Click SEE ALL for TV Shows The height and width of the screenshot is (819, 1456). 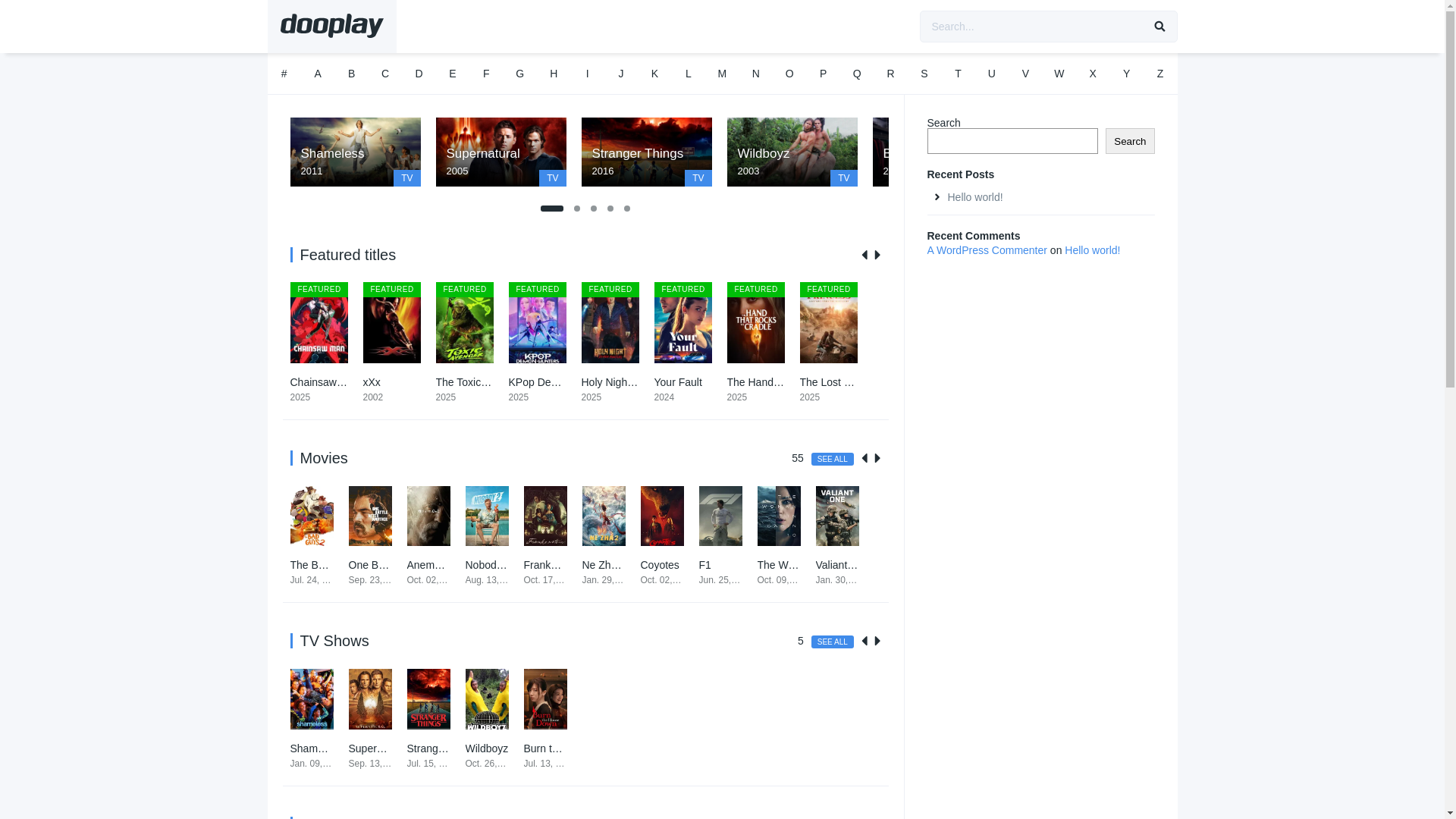pos(833,642)
